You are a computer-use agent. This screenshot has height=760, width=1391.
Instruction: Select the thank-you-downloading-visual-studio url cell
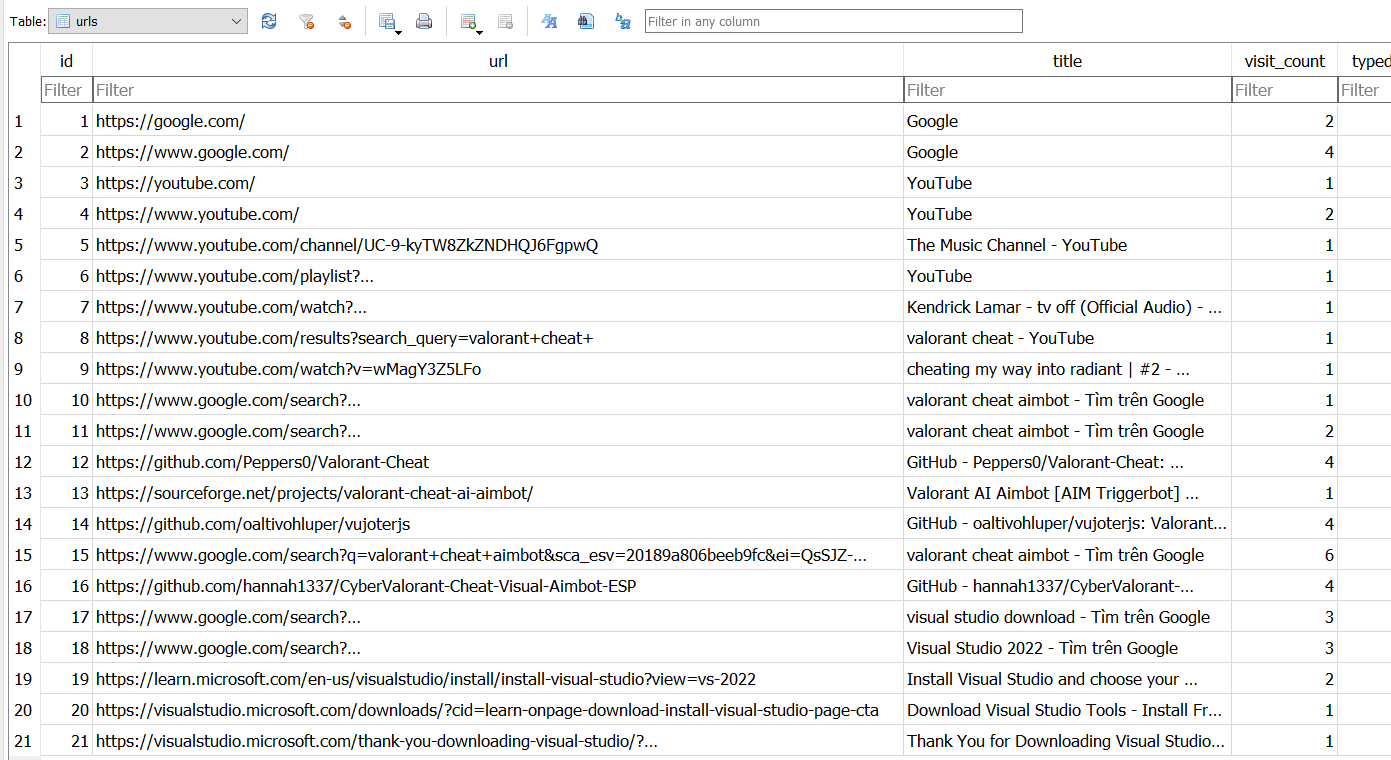(498, 741)
